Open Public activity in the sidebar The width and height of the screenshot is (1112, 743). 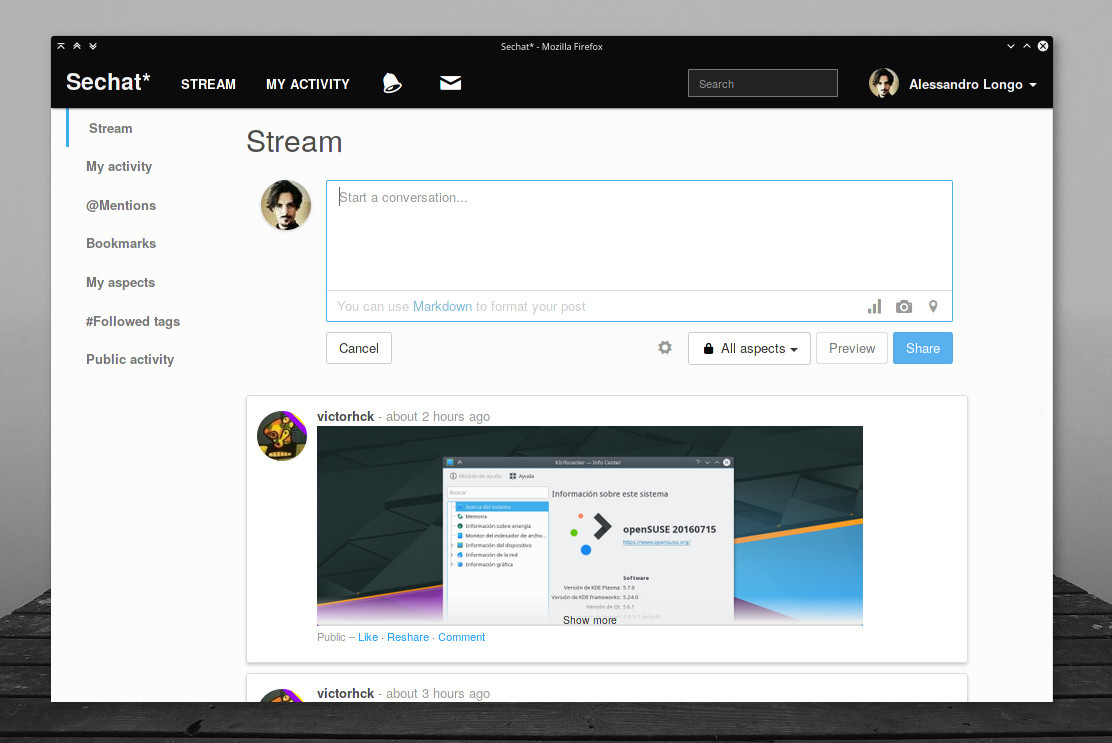pyautogui.click(x=130, y=359)
